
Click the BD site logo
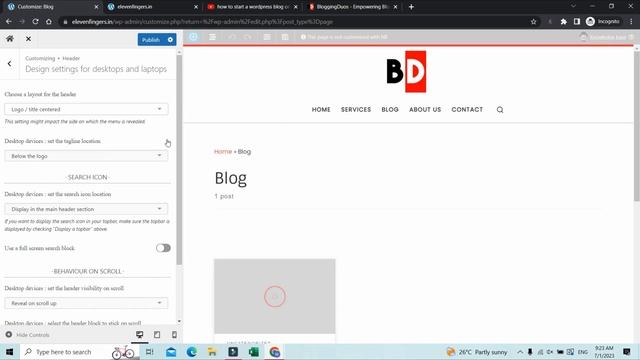[407, 72]
